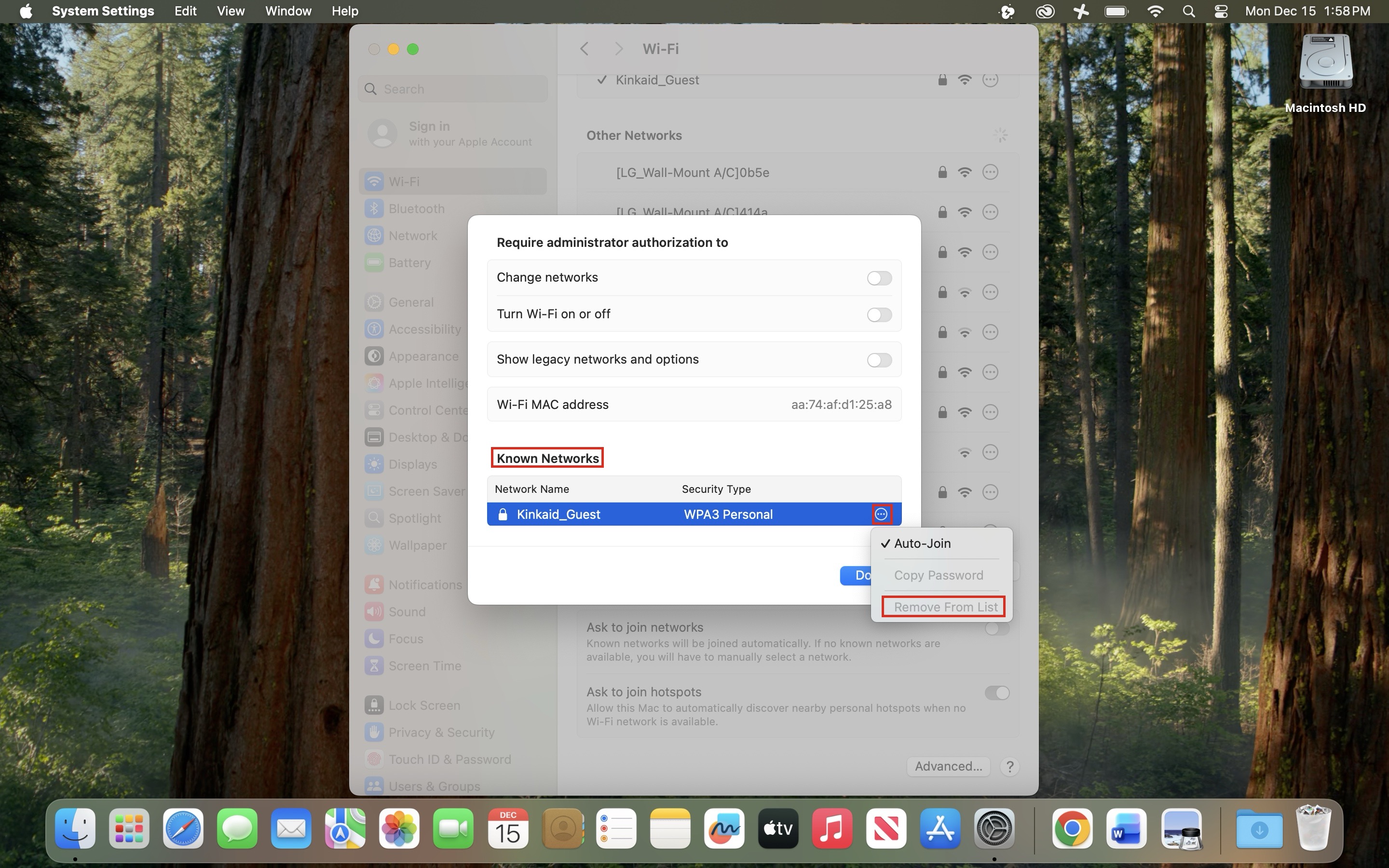1389x868 pixels.
Task: Enable Show legacy networks and options
Action: pyautogui.click(x=879, y=360)
